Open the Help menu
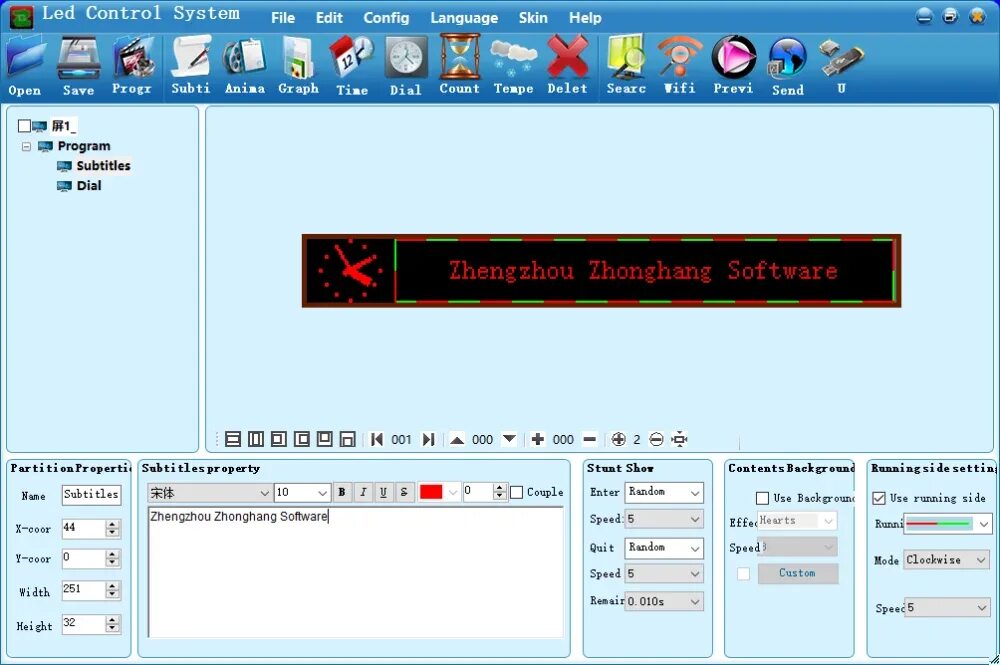1000x665 pixels. coord(585,18)
